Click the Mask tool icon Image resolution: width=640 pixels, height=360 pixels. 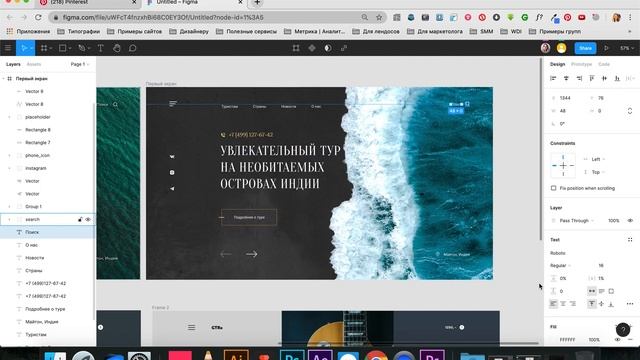coord(328,48)
